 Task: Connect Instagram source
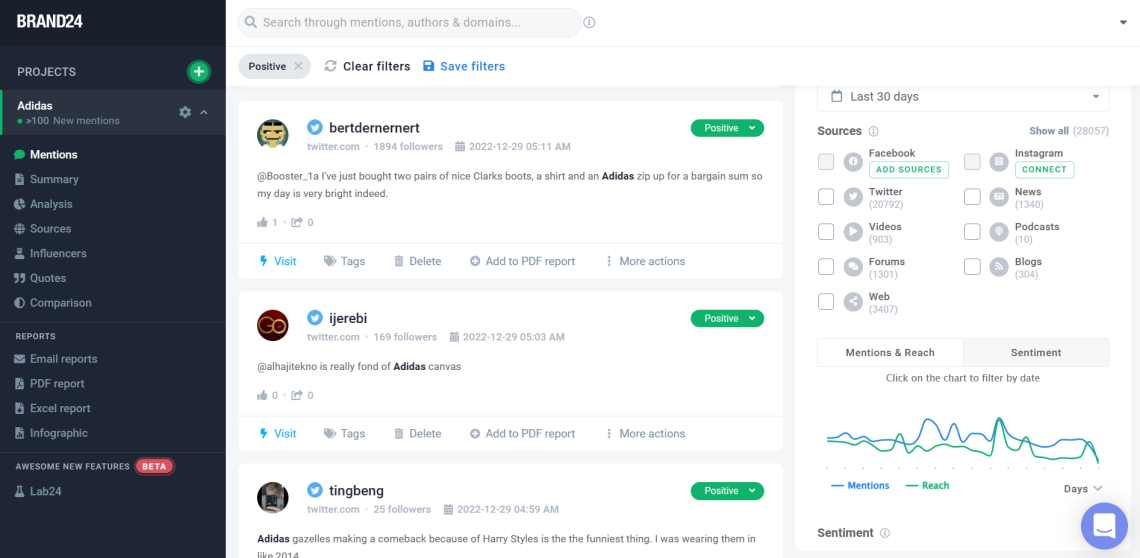click(1045, 170)
